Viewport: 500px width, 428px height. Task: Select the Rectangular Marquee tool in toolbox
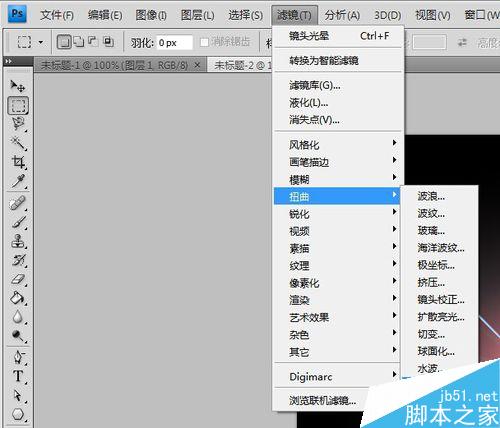click(x=18, y=106)
